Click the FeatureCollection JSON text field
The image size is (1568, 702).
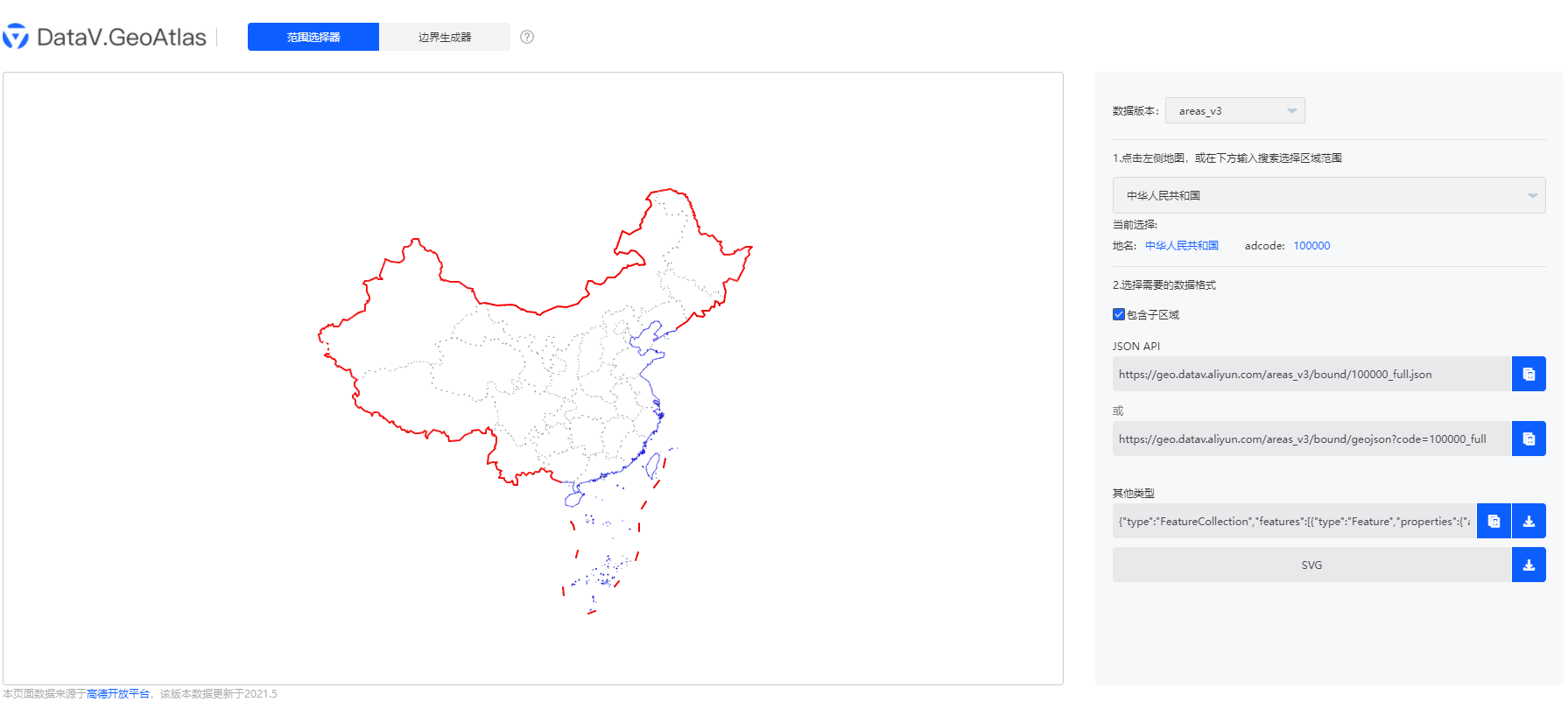click(x=1294, y=521)
